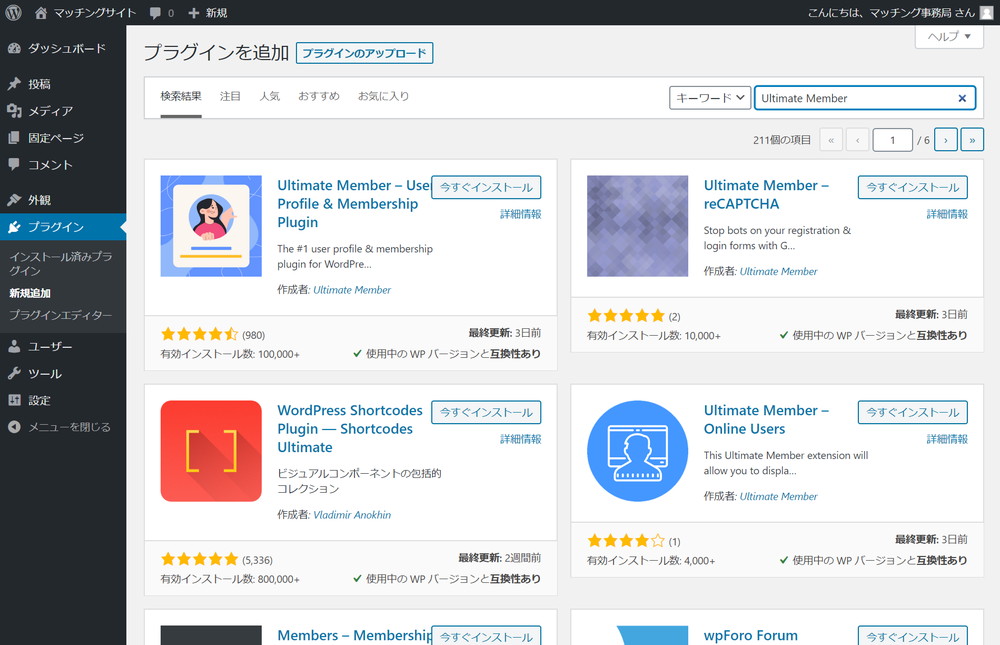Open プラグインエディター submenu item

point(61,315)
